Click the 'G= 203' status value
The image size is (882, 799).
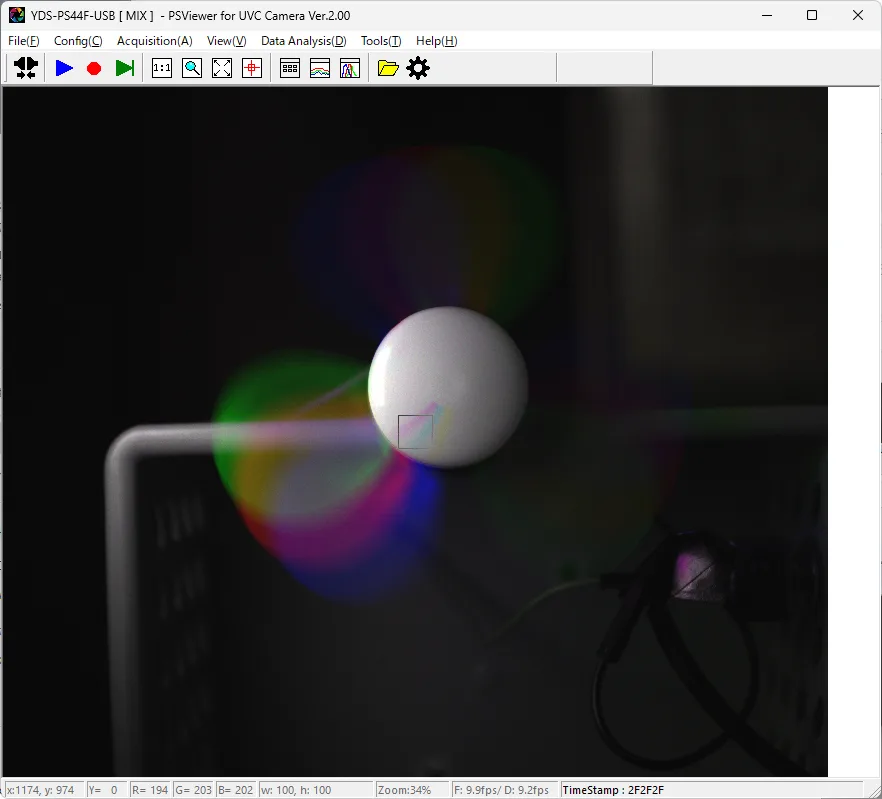click(194, 790)
